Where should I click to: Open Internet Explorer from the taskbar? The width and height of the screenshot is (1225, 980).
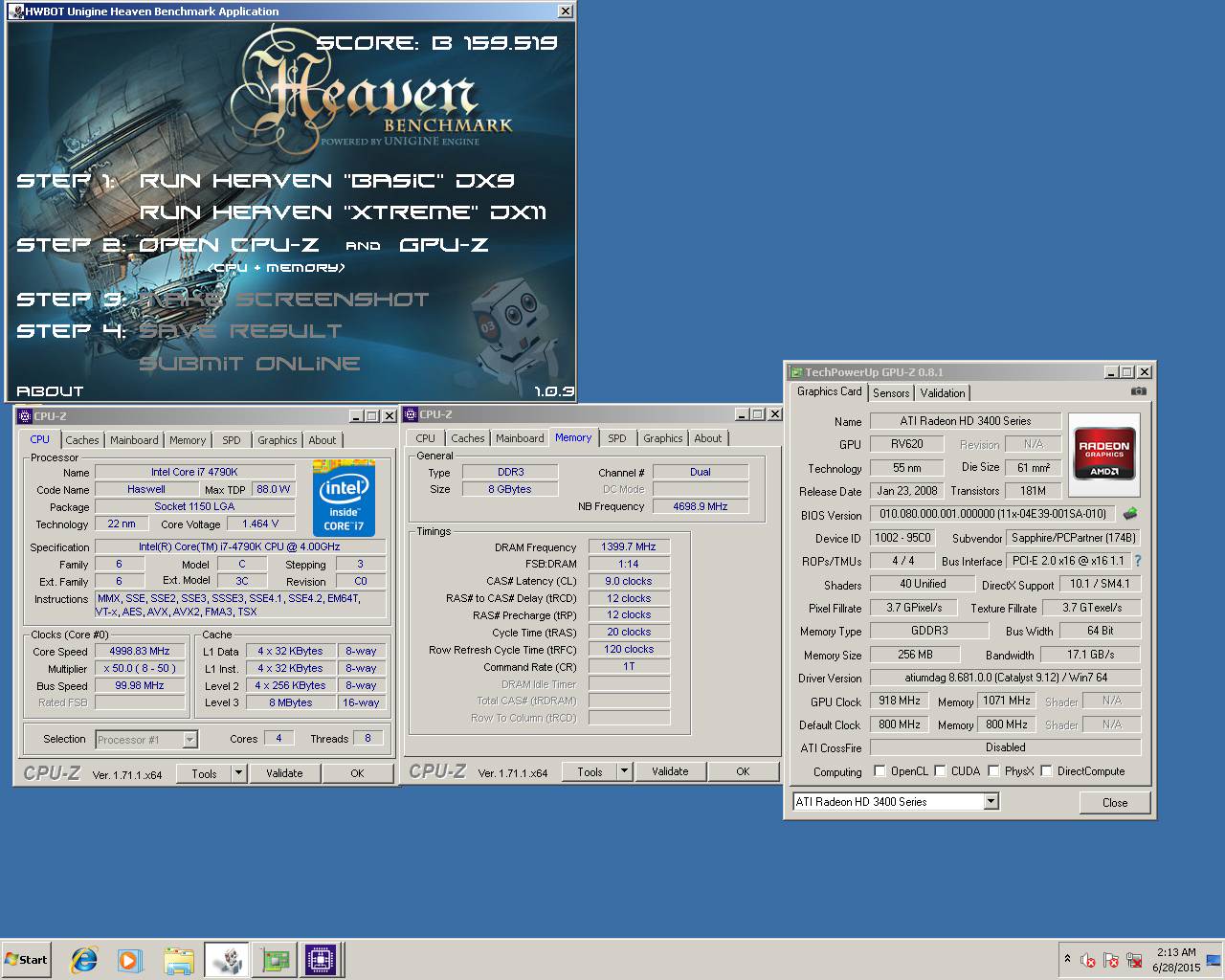84,960
